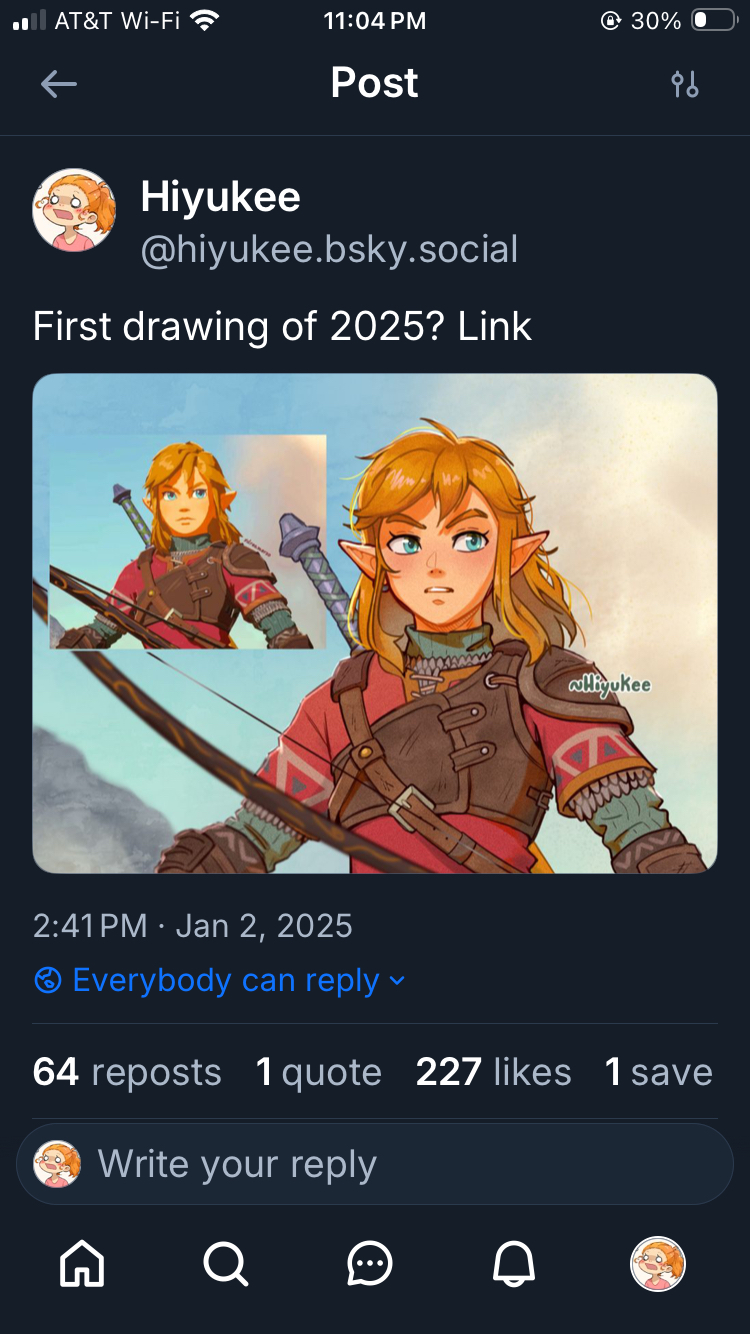
Task: Go to Home feed tab
Action: (x=82, y=1265)
